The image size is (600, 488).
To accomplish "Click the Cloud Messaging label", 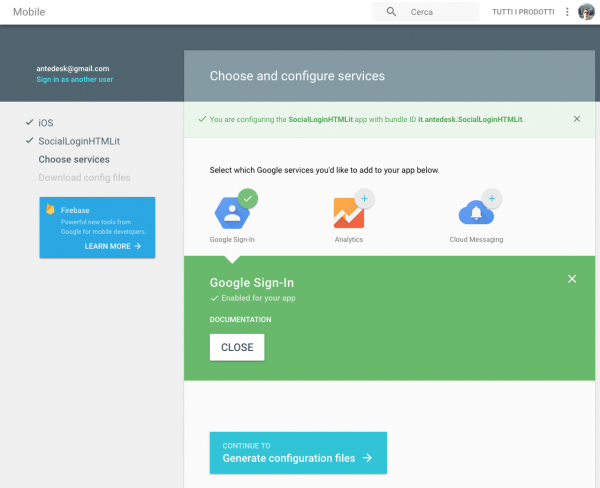I will pyautogui.click(x=476, y=239).
